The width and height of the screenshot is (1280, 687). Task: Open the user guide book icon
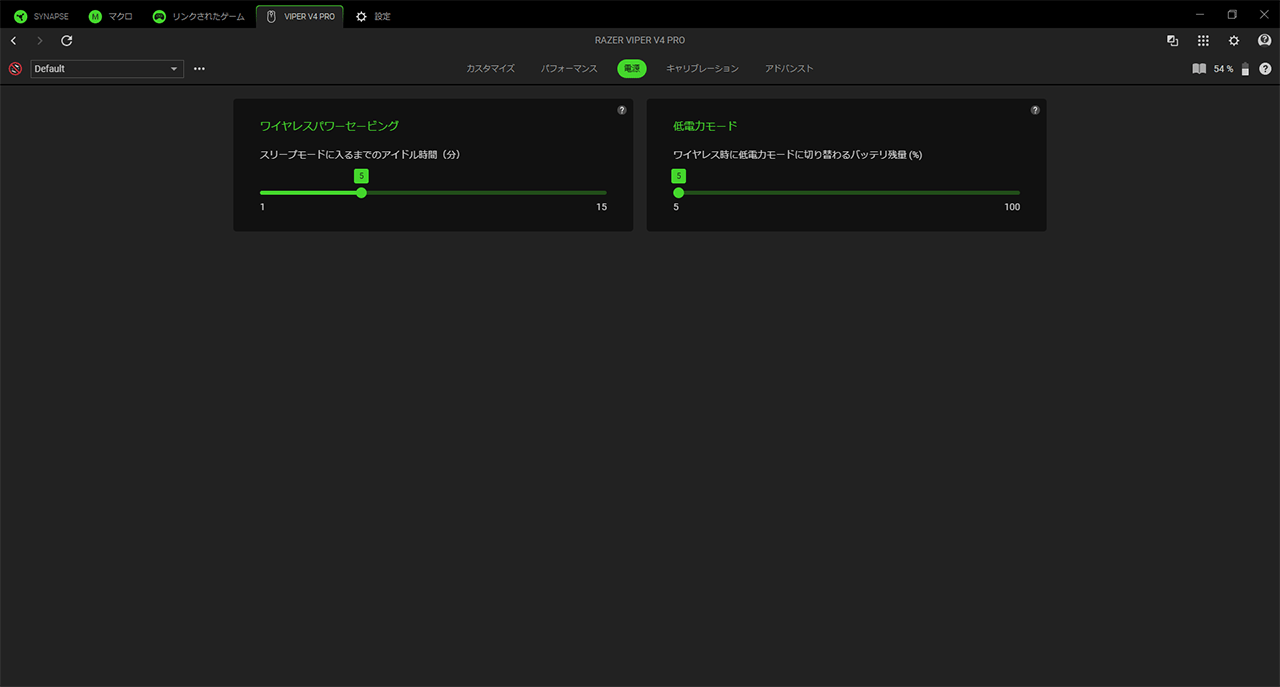coord(1199,69)
